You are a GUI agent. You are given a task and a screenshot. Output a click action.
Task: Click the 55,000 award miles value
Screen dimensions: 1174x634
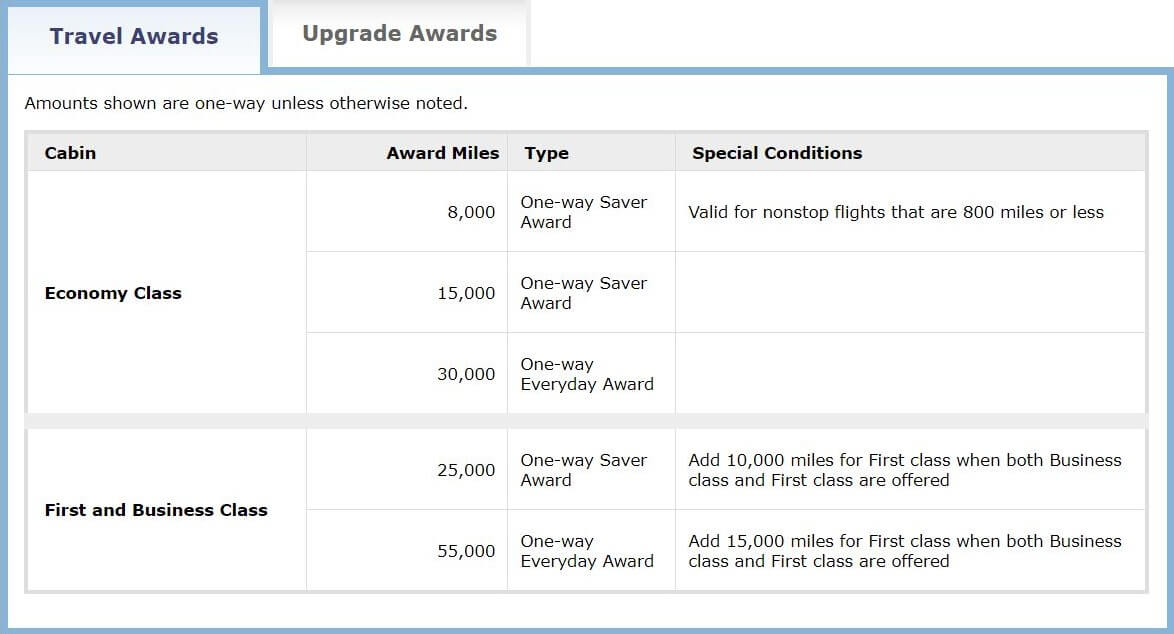466,551
